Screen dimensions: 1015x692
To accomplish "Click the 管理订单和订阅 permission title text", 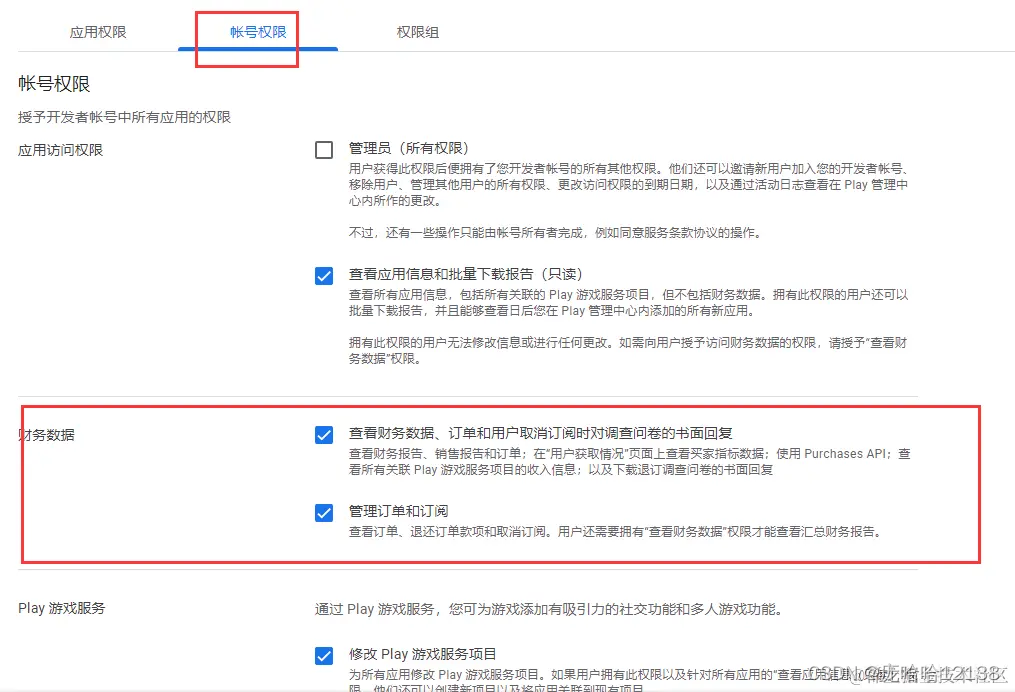I will [x=397, y=512].
